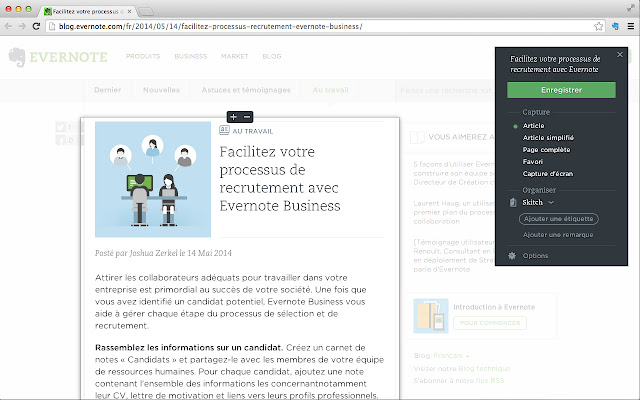640x400 pixels.
Task: Click the article headline Facilitez votre processus
Action: [280, 179]
